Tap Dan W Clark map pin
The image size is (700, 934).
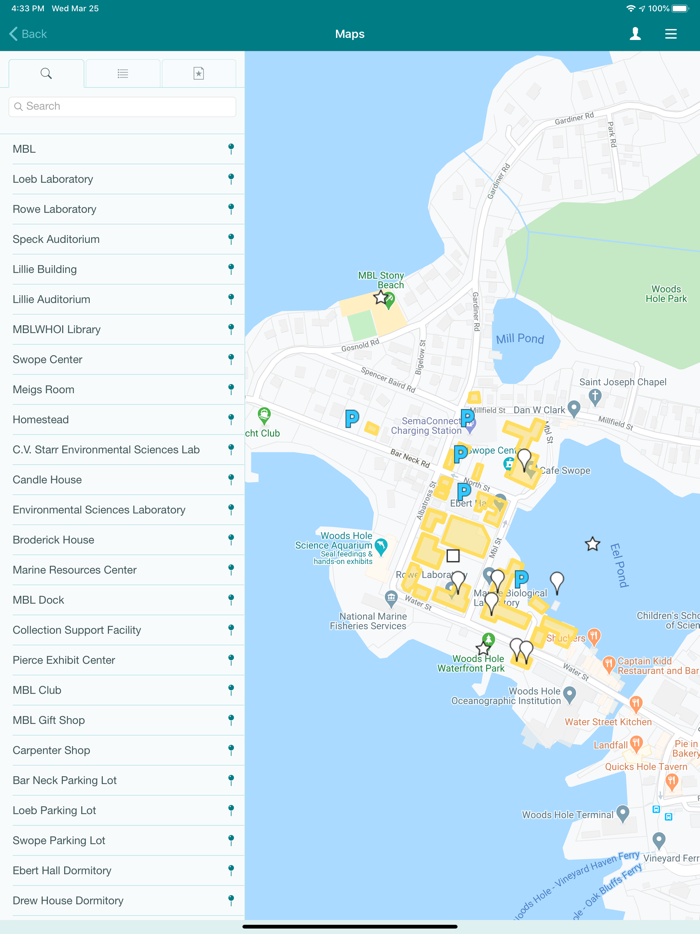574,409
